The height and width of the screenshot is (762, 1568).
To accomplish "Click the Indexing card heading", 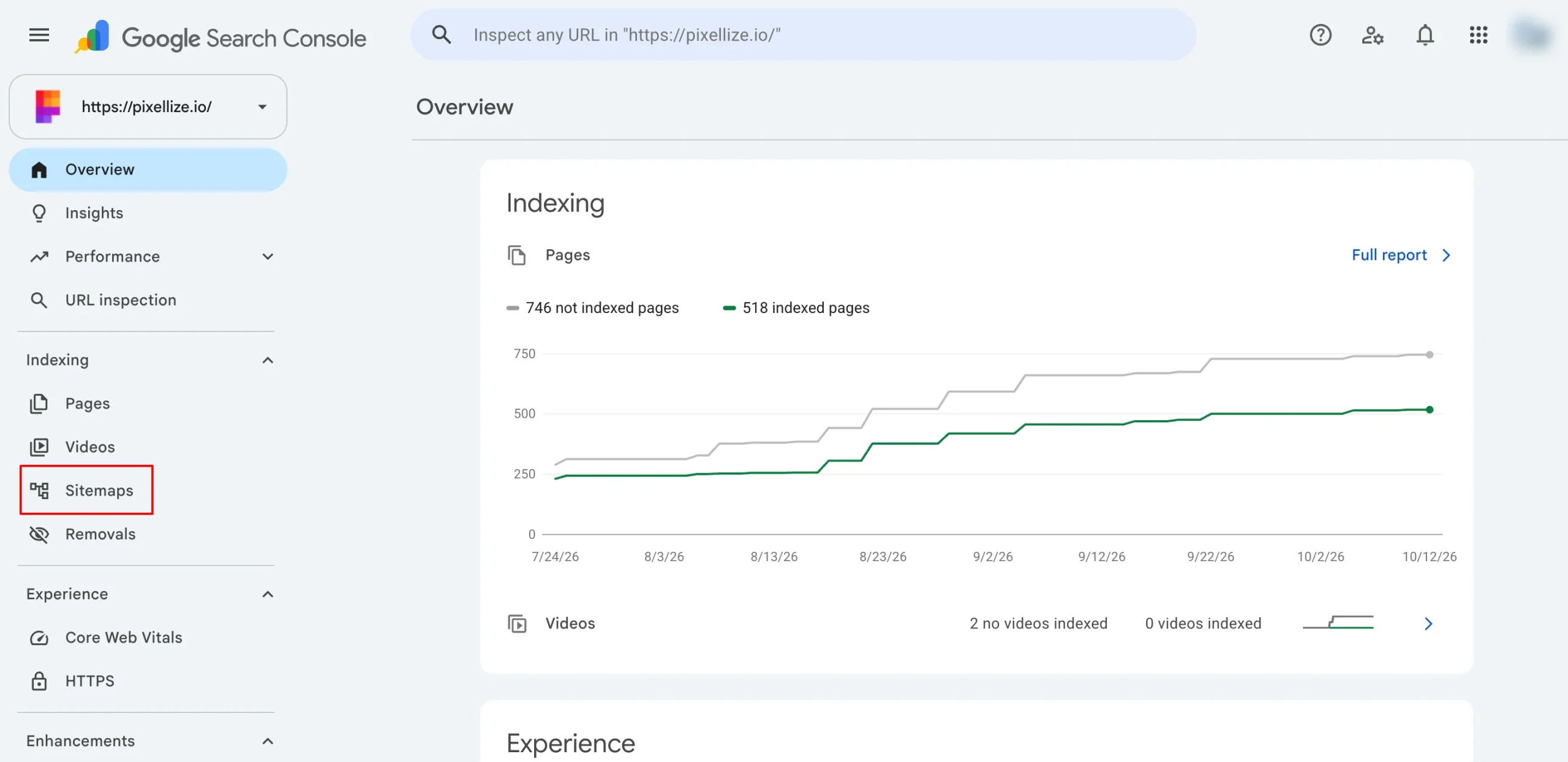I will pyautogui.click(x=556, y=203).
